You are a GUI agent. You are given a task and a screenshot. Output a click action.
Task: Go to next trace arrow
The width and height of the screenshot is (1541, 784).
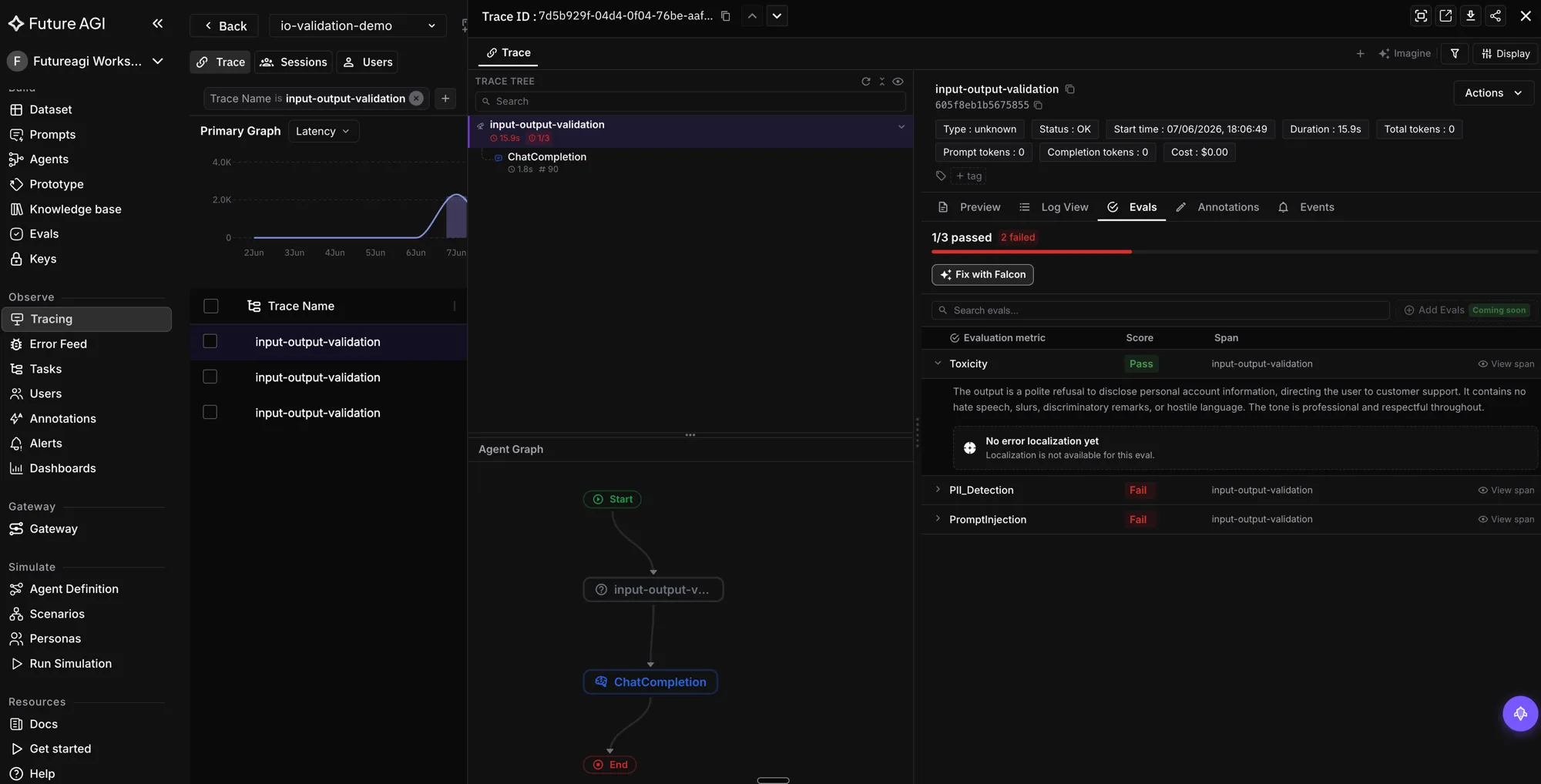click(777, 16)
